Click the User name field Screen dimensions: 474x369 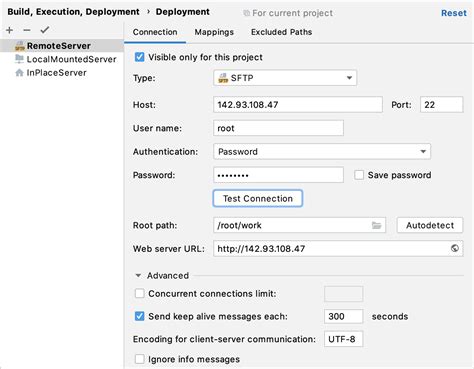pos(278,128)
